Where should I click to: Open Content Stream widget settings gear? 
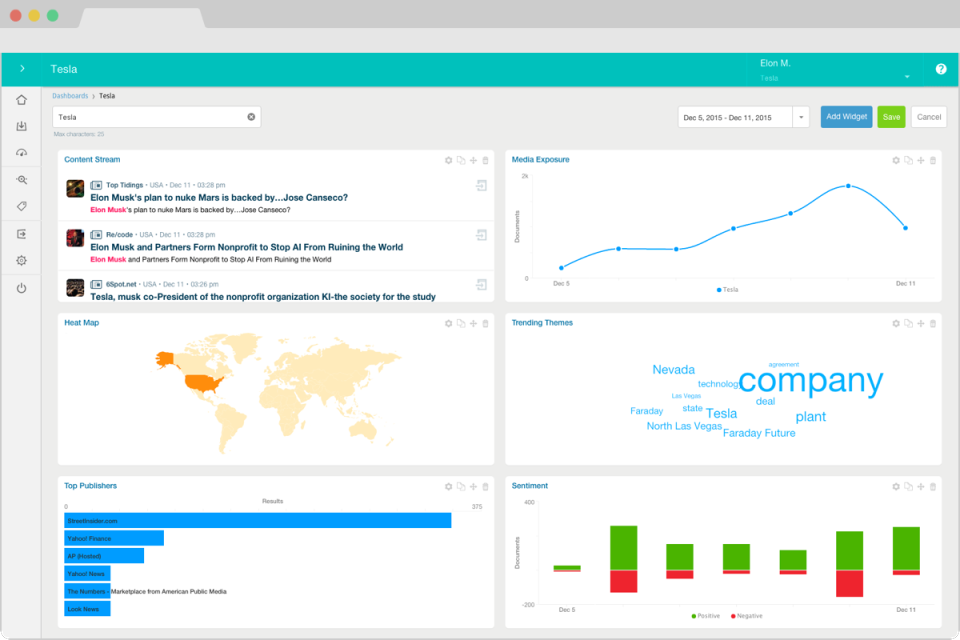pos(449,160)
